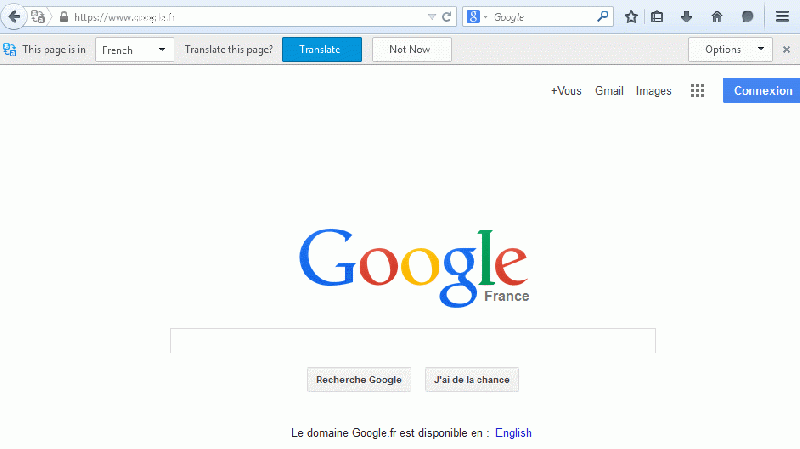The image size is (800, 449).
Task: Click the Google search engine icon
Action: (473, 17)
